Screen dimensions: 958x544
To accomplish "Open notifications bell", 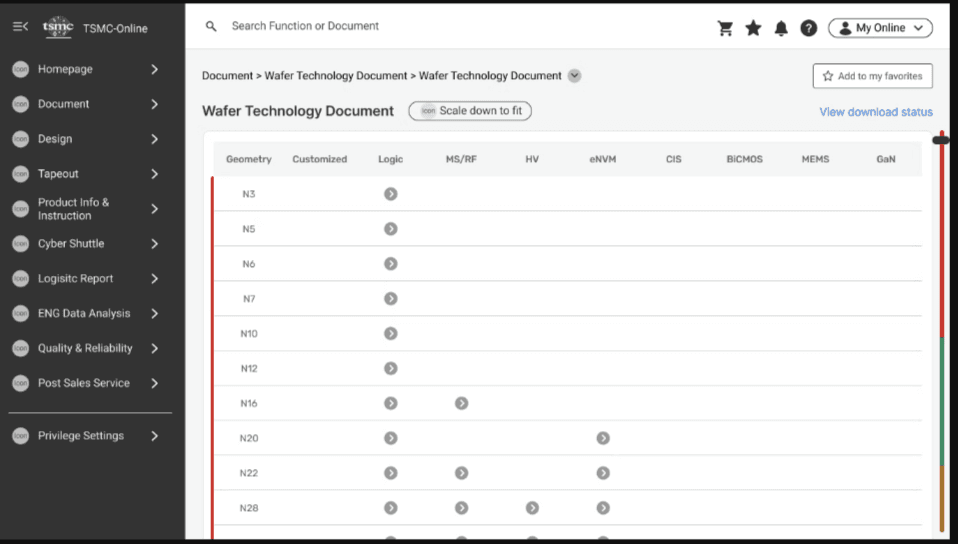I will point(781,28).
